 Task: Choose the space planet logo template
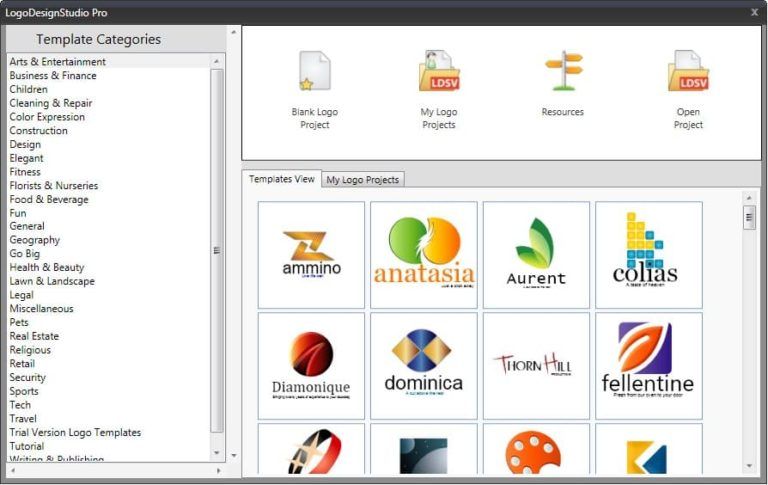[x=424, y=449]
